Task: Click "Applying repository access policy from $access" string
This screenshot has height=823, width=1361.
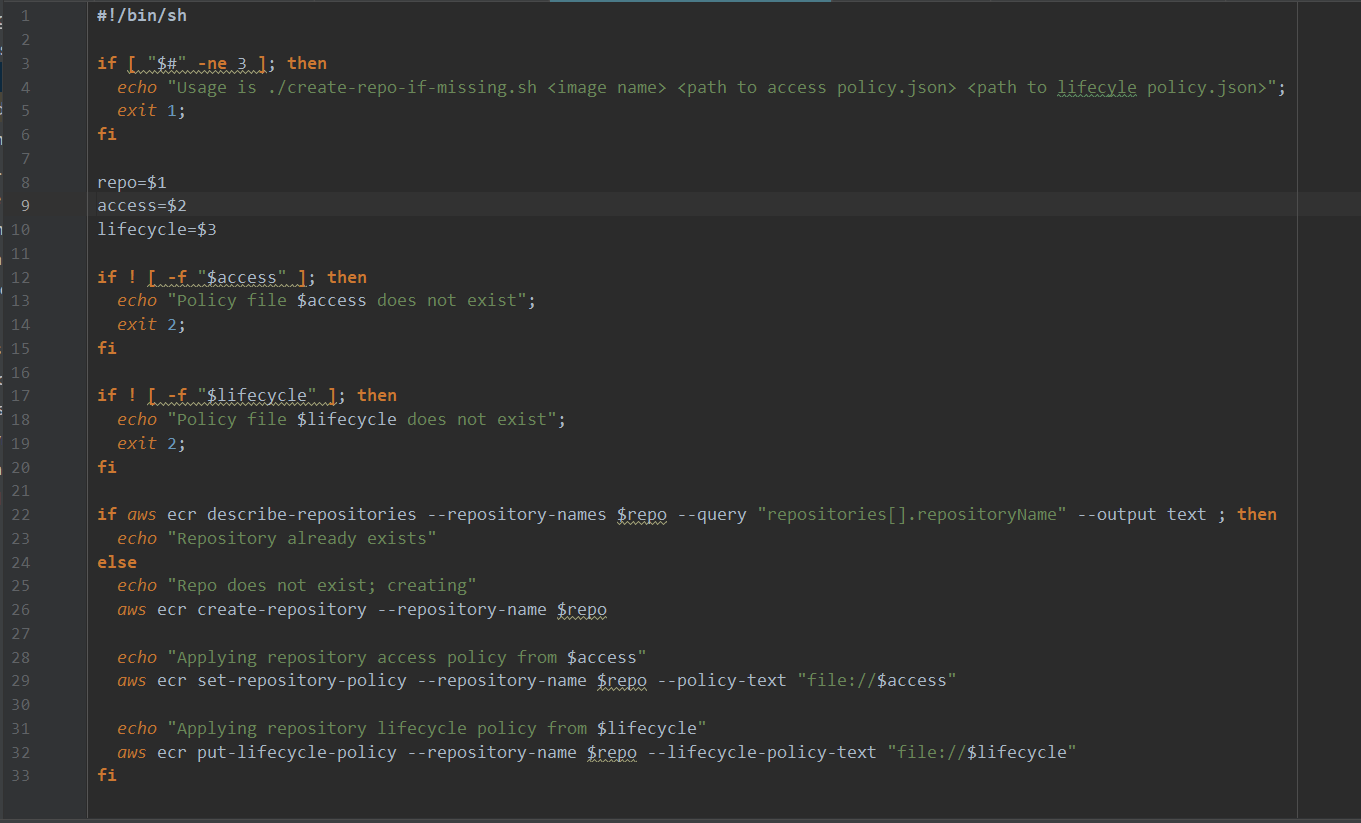Action: [407, 658]
